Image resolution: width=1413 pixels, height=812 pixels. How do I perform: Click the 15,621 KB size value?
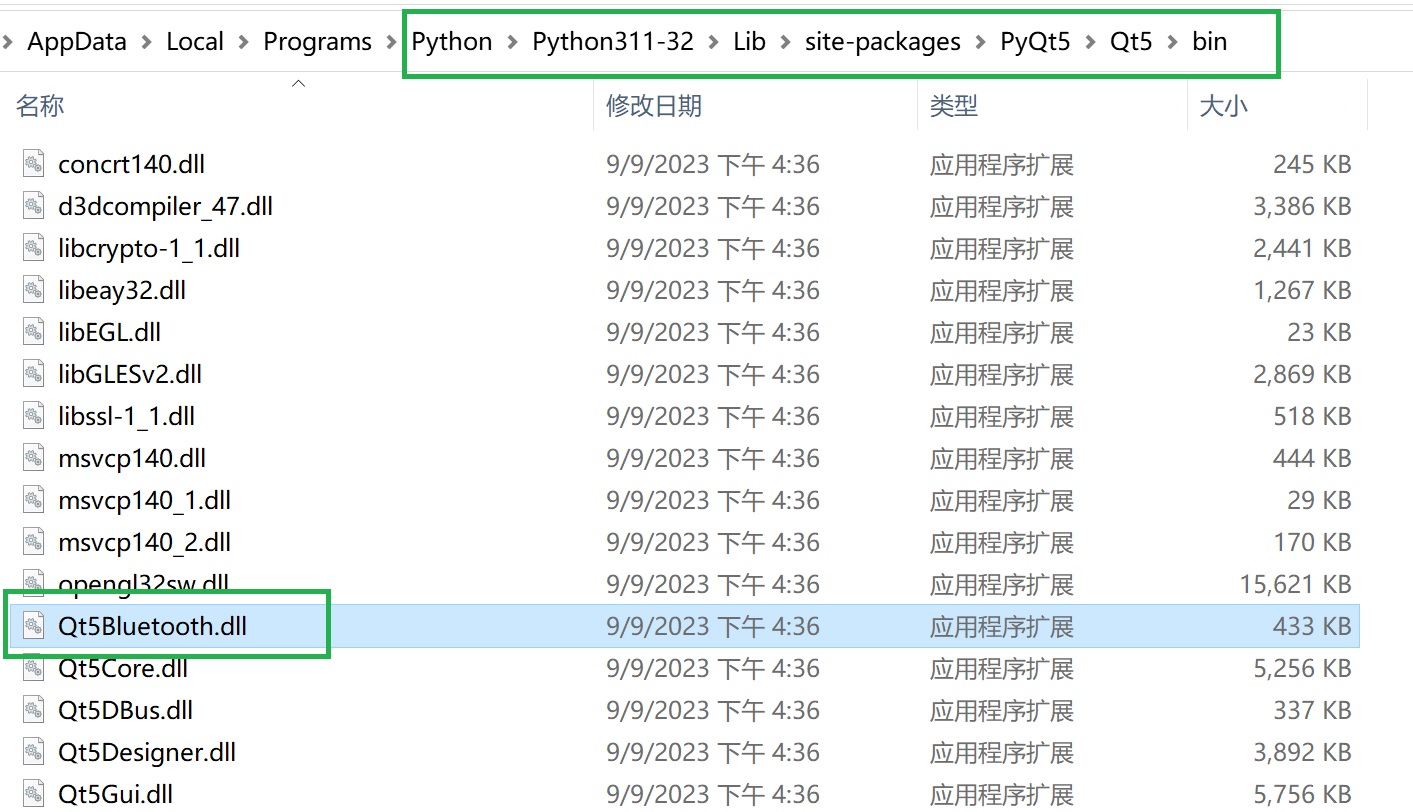click(x=1296, y=584)
